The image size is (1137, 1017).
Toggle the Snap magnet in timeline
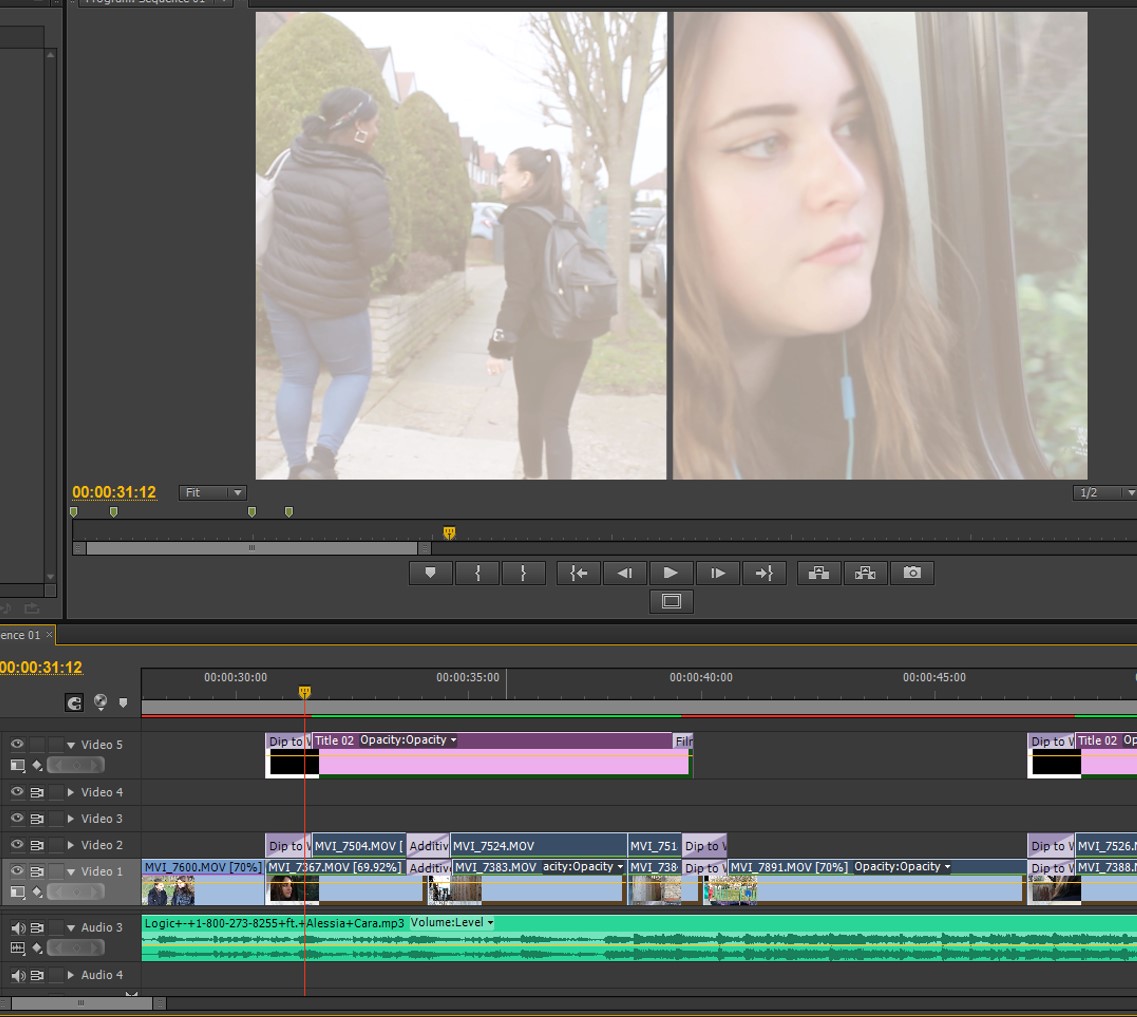pos(74,702)
